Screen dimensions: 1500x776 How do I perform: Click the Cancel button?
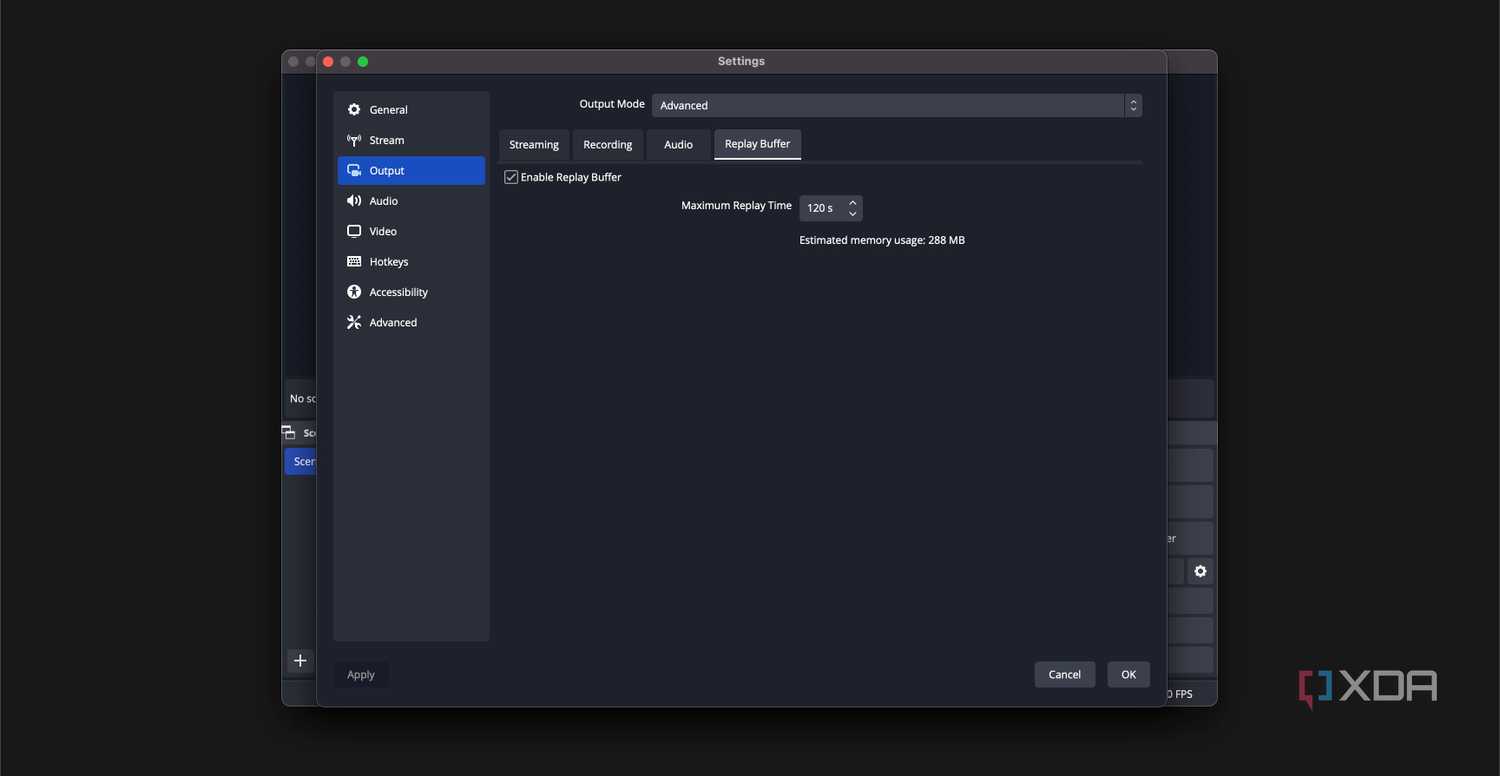point(1065,675)
